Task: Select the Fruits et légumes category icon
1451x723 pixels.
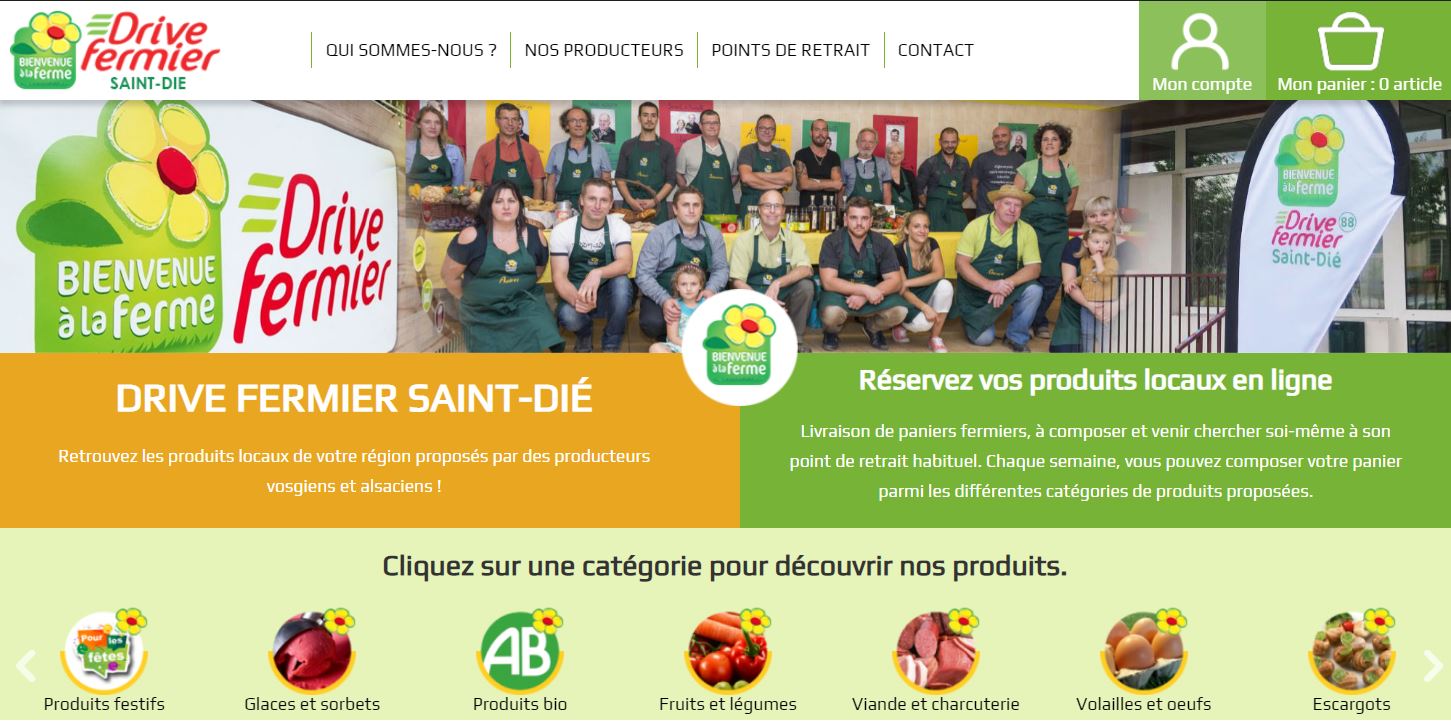Action: [728, 651]
